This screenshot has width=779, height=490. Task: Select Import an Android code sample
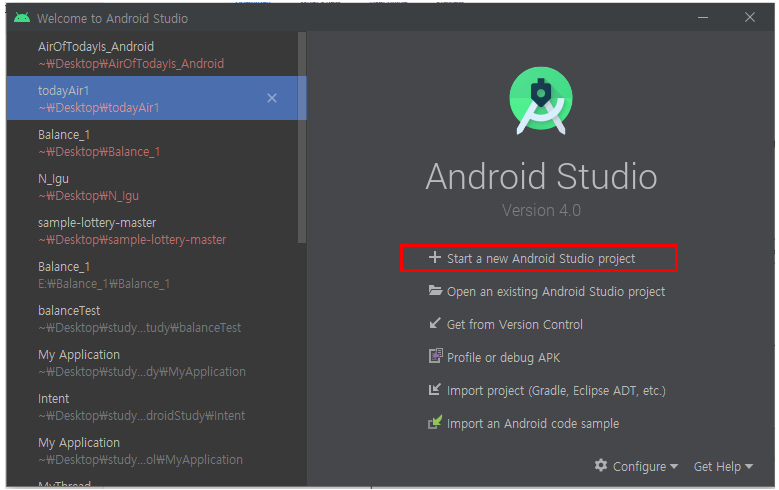tap(524, 423)
